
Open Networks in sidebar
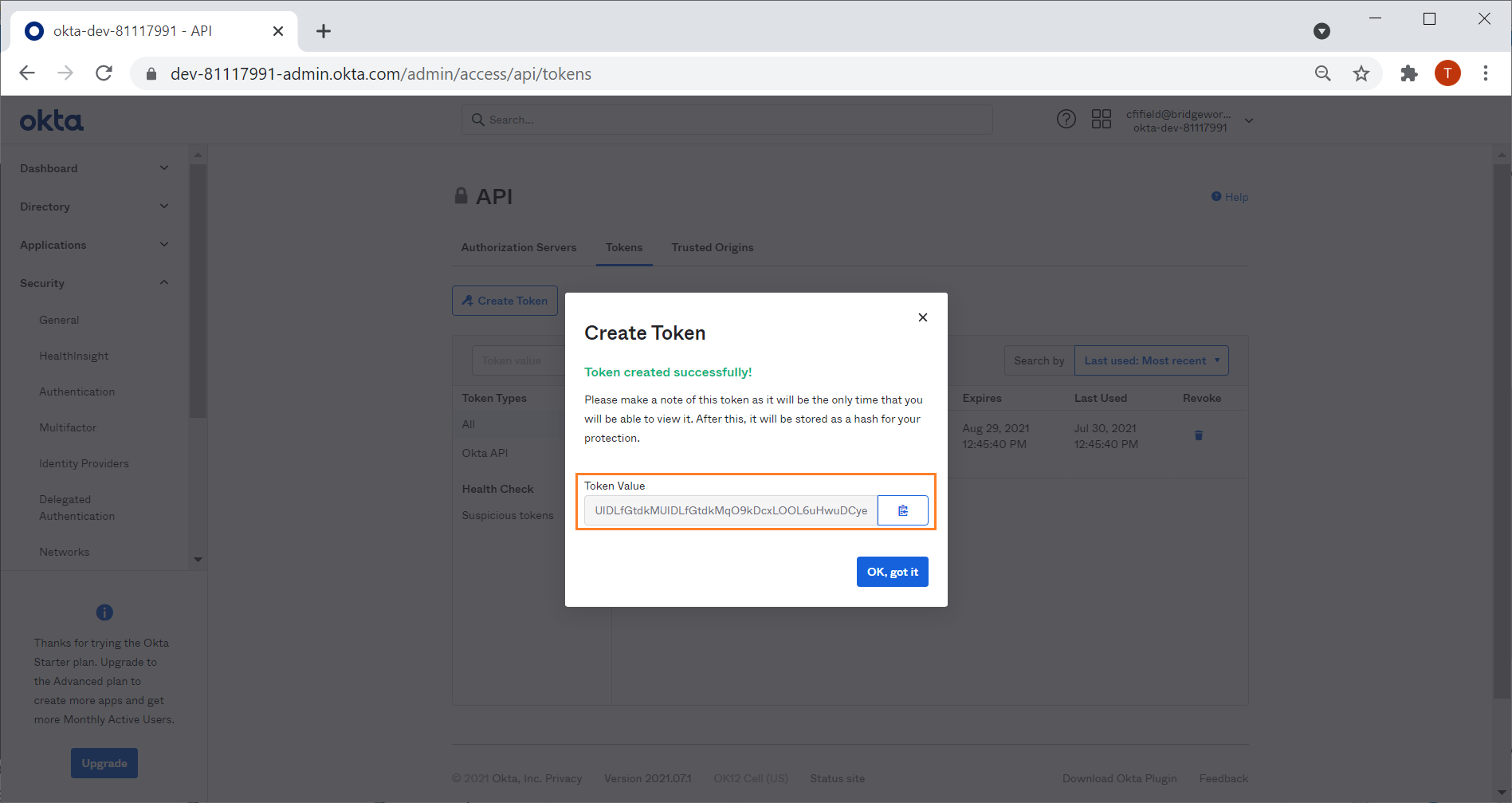click(x=64, y=552)
